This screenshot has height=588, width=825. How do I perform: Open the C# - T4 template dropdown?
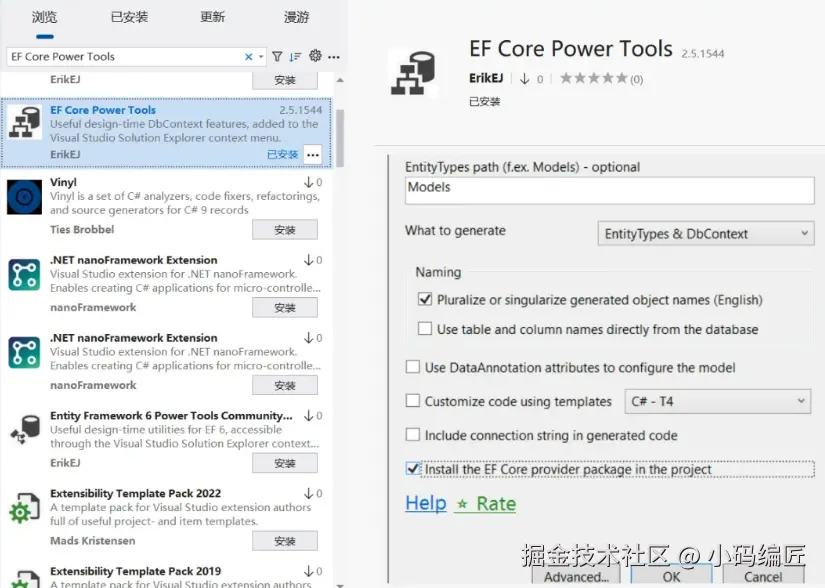click(718, 401)
